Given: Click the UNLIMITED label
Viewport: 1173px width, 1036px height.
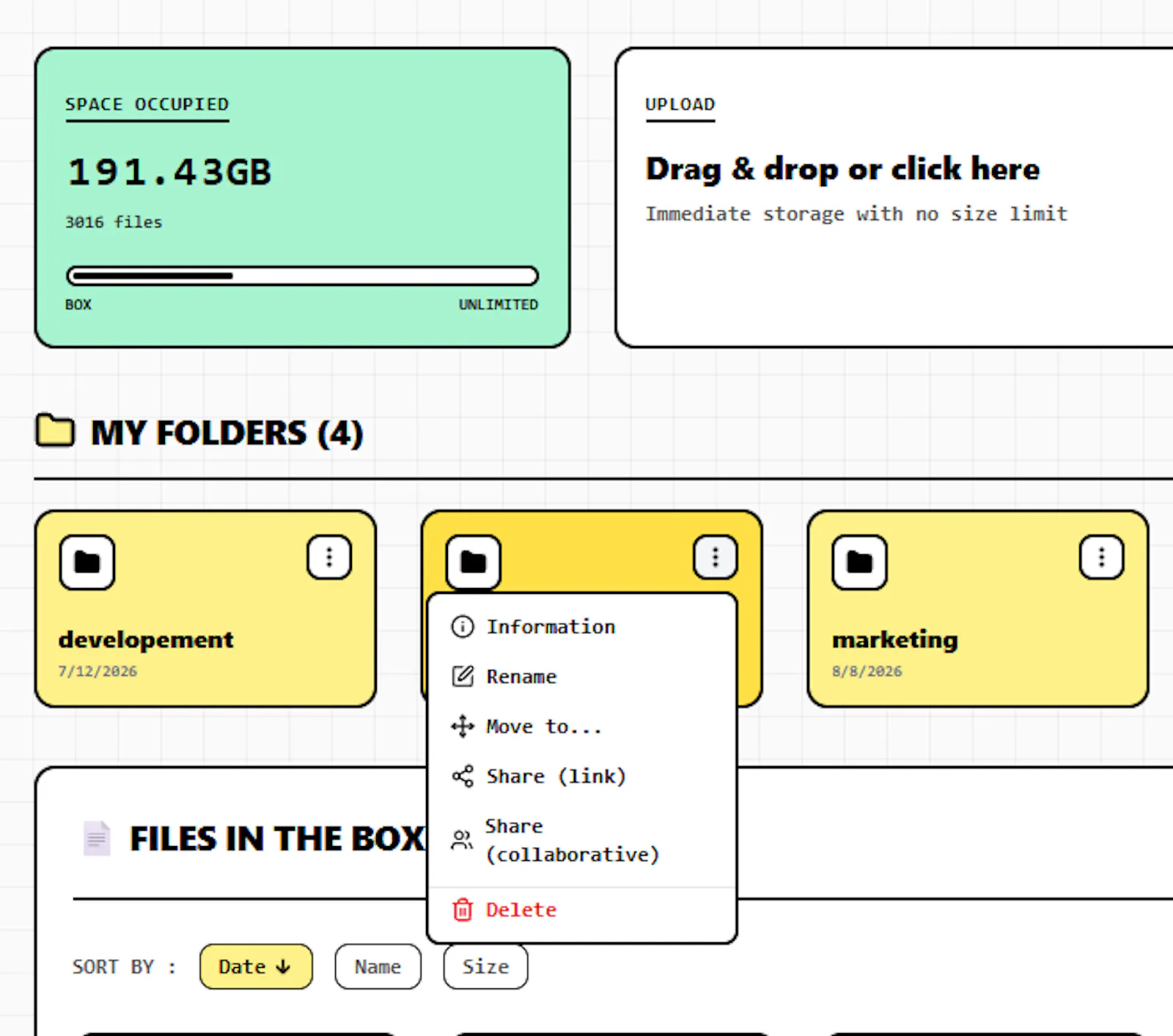Looking at the screenshot, I should tap(499, 304).
